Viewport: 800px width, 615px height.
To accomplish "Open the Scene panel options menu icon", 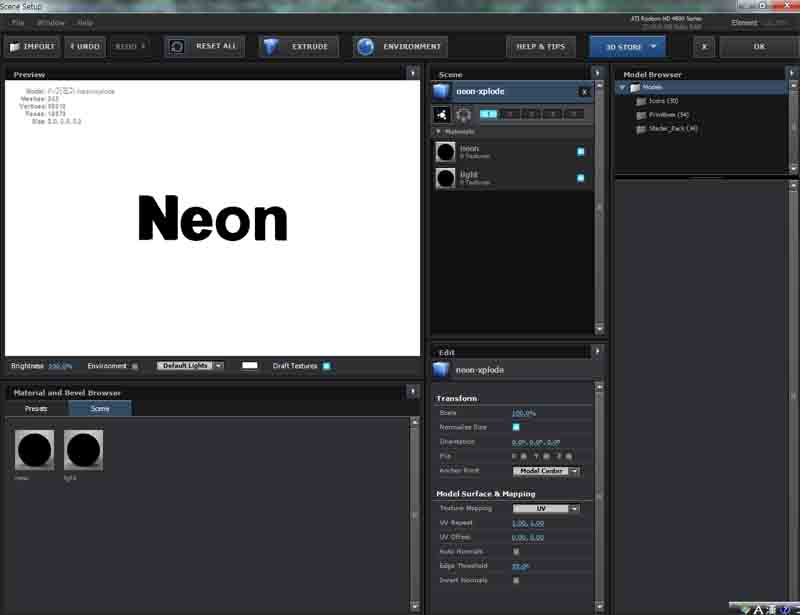I will click(x=597, y=73).
